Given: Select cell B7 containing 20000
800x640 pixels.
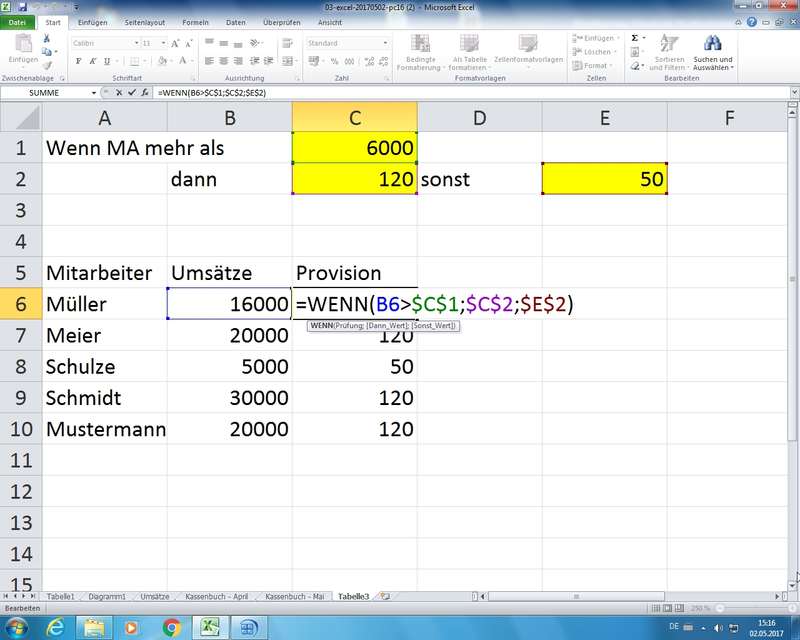Looking at the screenshot, I should tap(229, 335).
